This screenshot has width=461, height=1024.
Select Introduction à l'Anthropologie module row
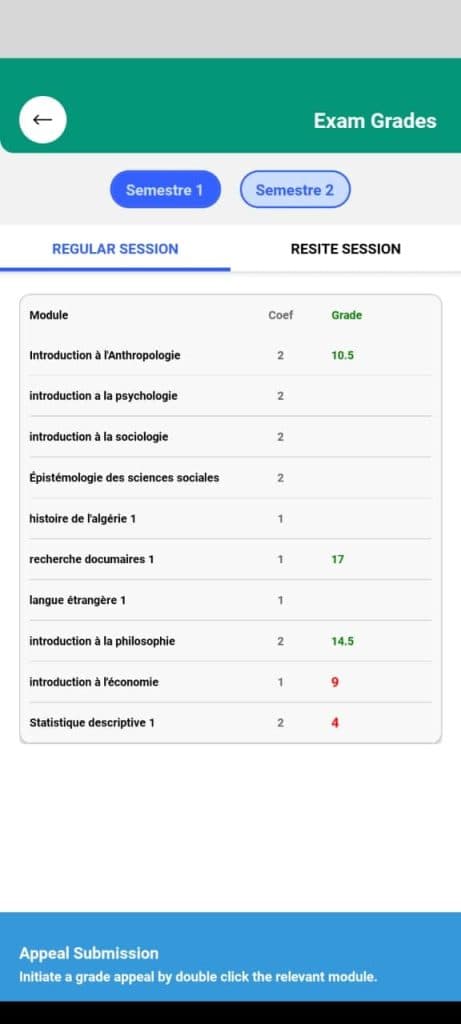[230, 355]
